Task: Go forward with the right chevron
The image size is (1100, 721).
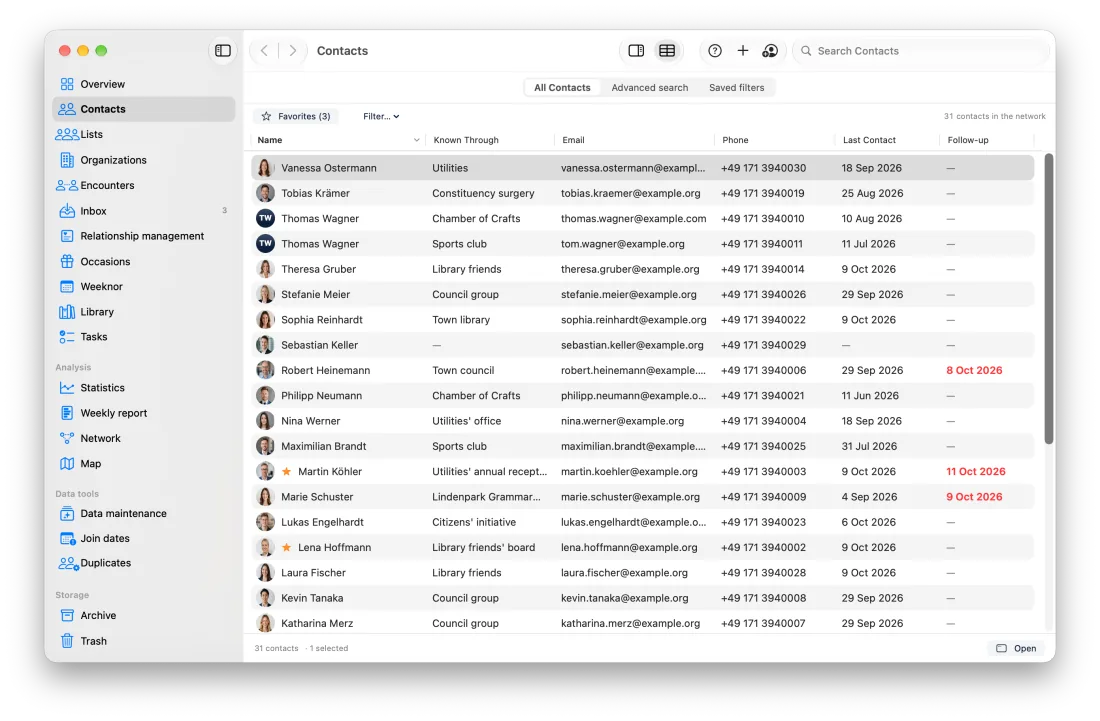Action: [293, 50]
